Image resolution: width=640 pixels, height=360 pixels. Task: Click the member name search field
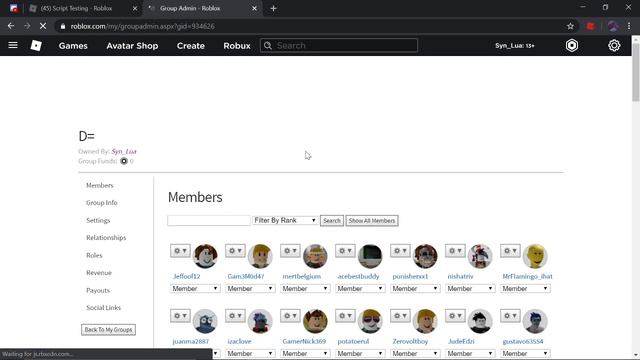(209, 220)
